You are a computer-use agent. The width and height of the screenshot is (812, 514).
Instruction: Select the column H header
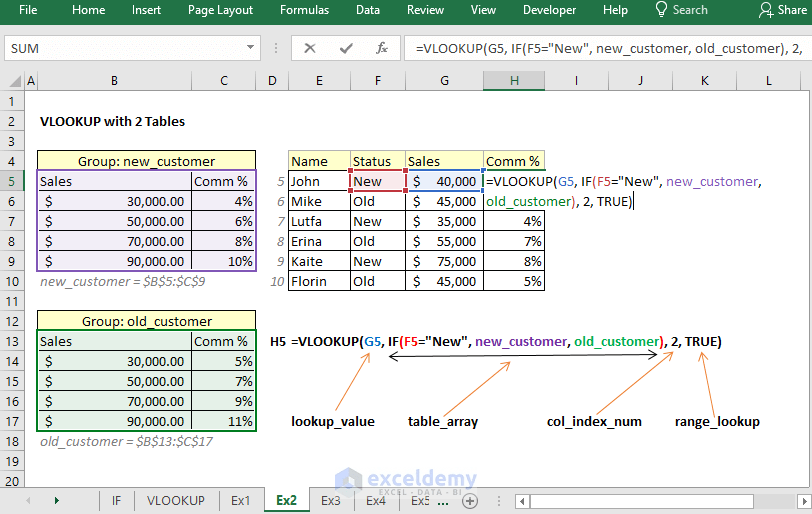tap(514, 81)
